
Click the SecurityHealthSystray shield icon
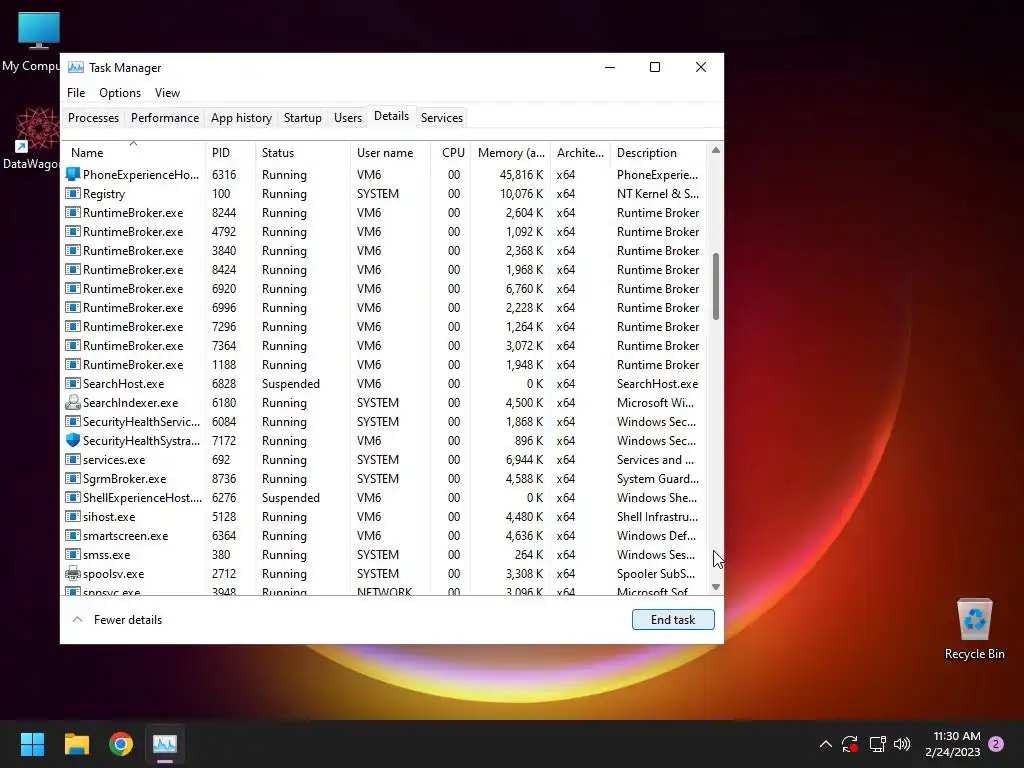tap(72, 440)
